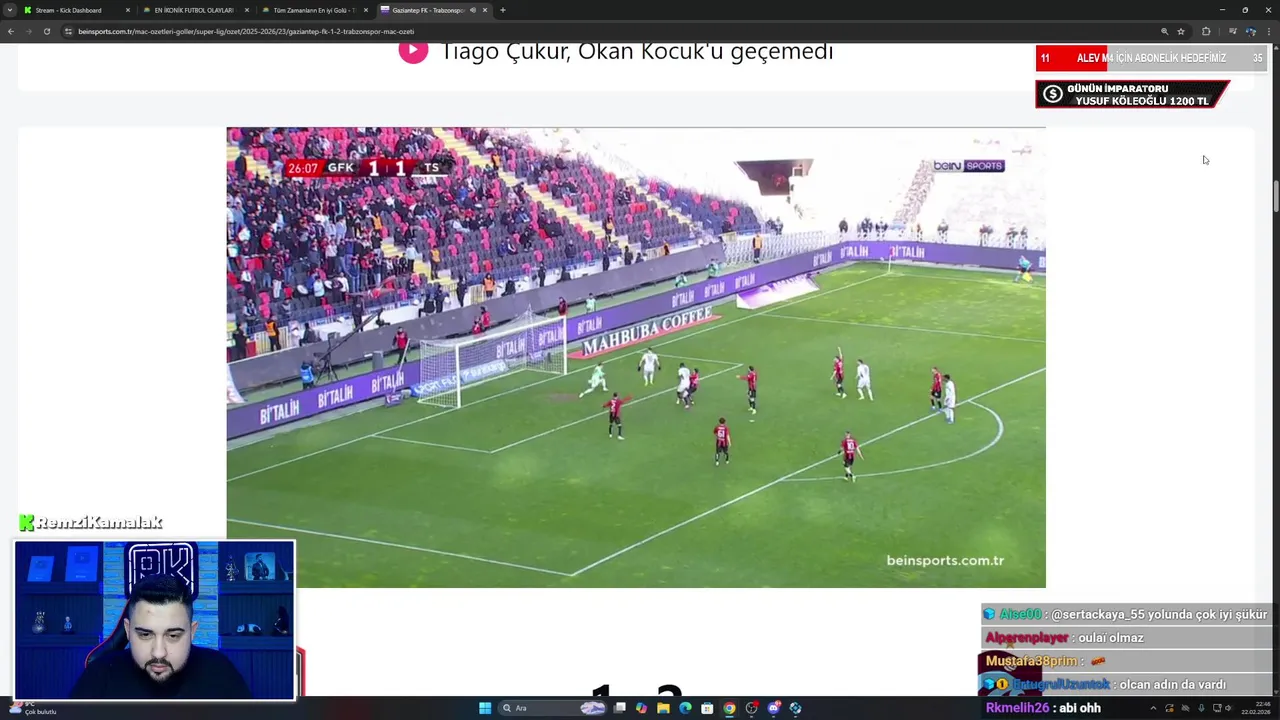Open the browser extensions puzzle icon
The image size is (1280, 720).
tap(1206, 31)
